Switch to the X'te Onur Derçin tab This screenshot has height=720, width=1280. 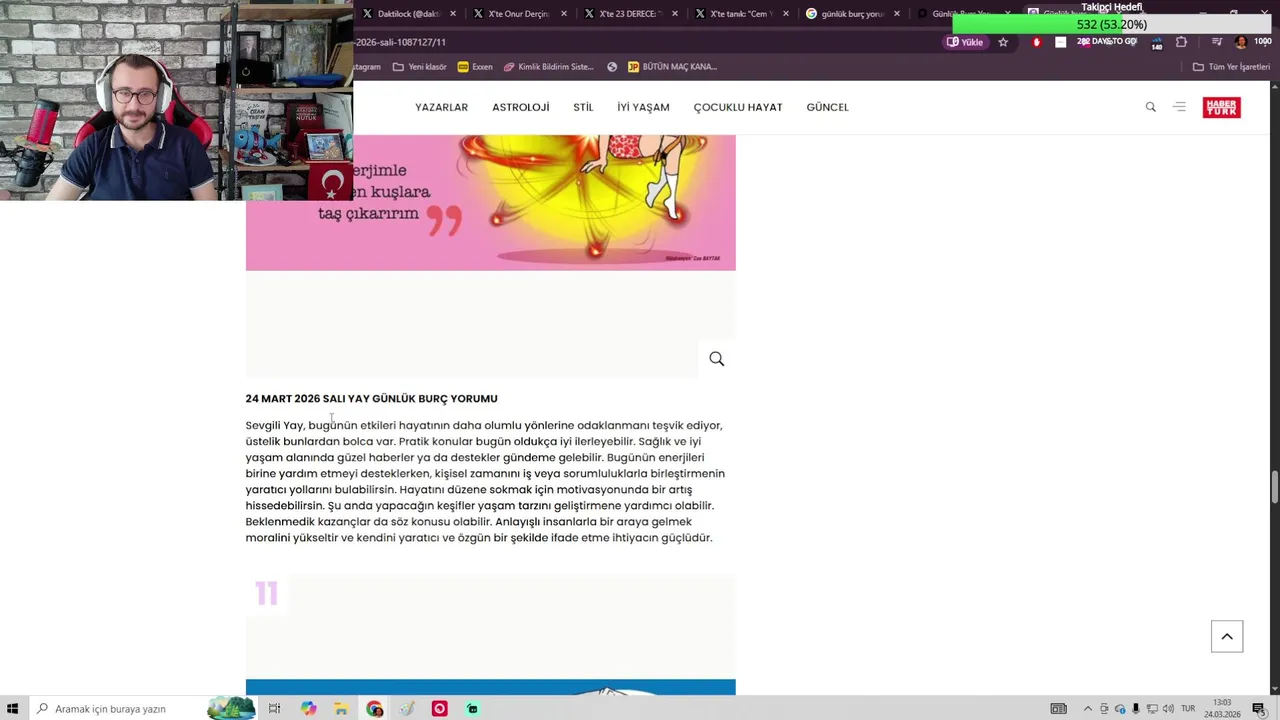(x=520, y=14)
